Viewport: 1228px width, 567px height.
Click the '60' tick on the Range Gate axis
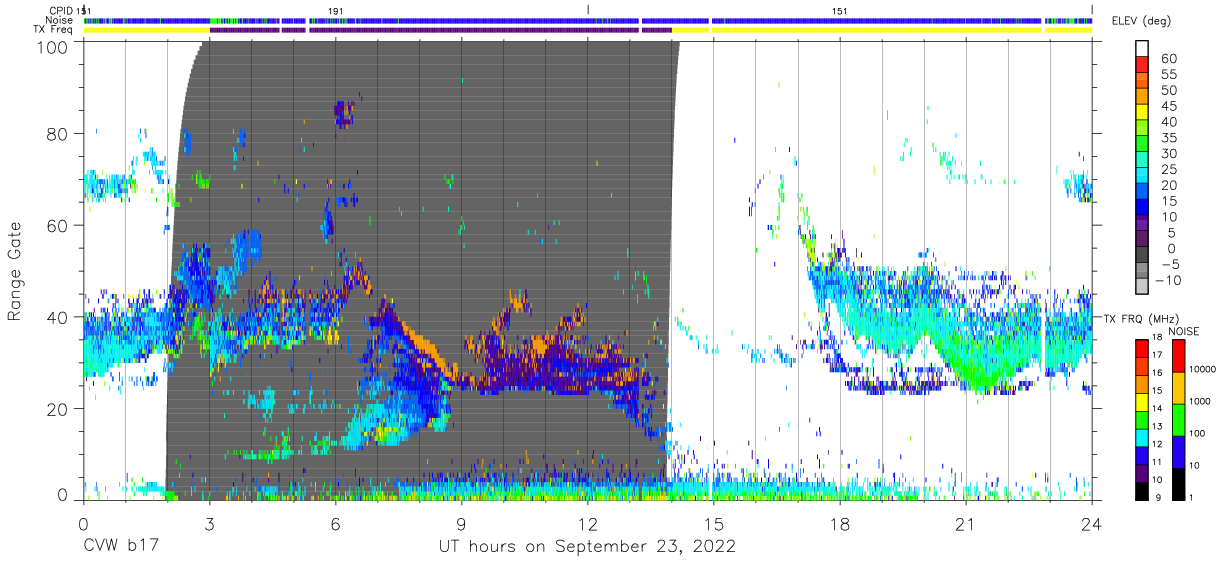point(58,226)
